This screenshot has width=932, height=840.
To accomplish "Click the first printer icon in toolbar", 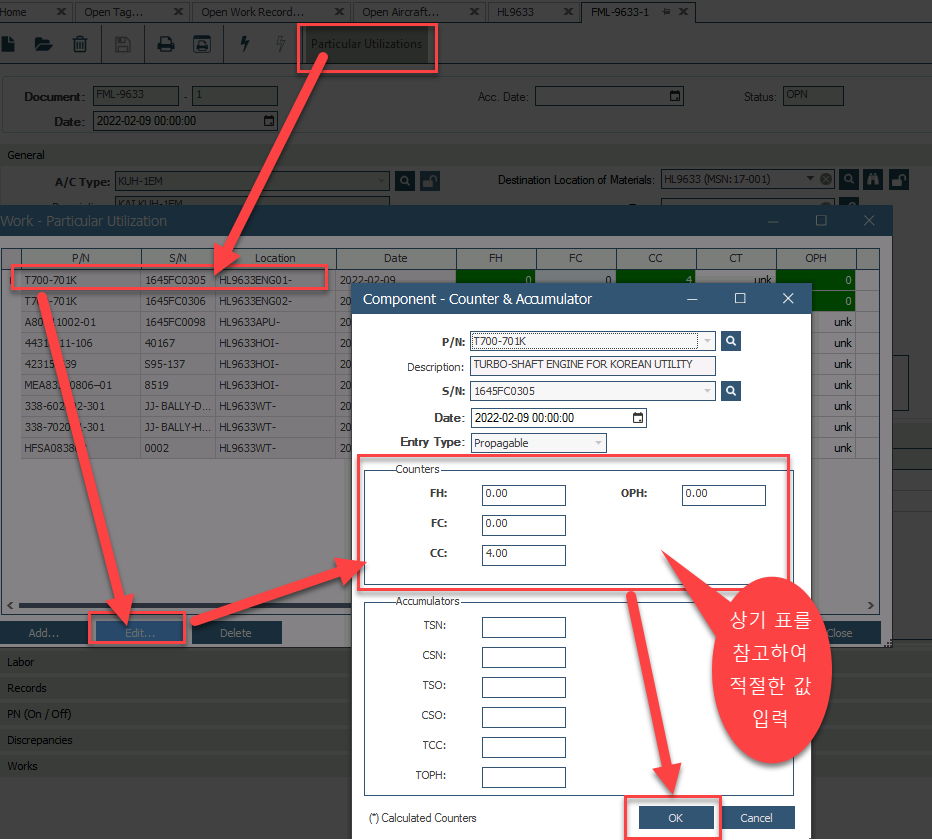I will point(166,45).
